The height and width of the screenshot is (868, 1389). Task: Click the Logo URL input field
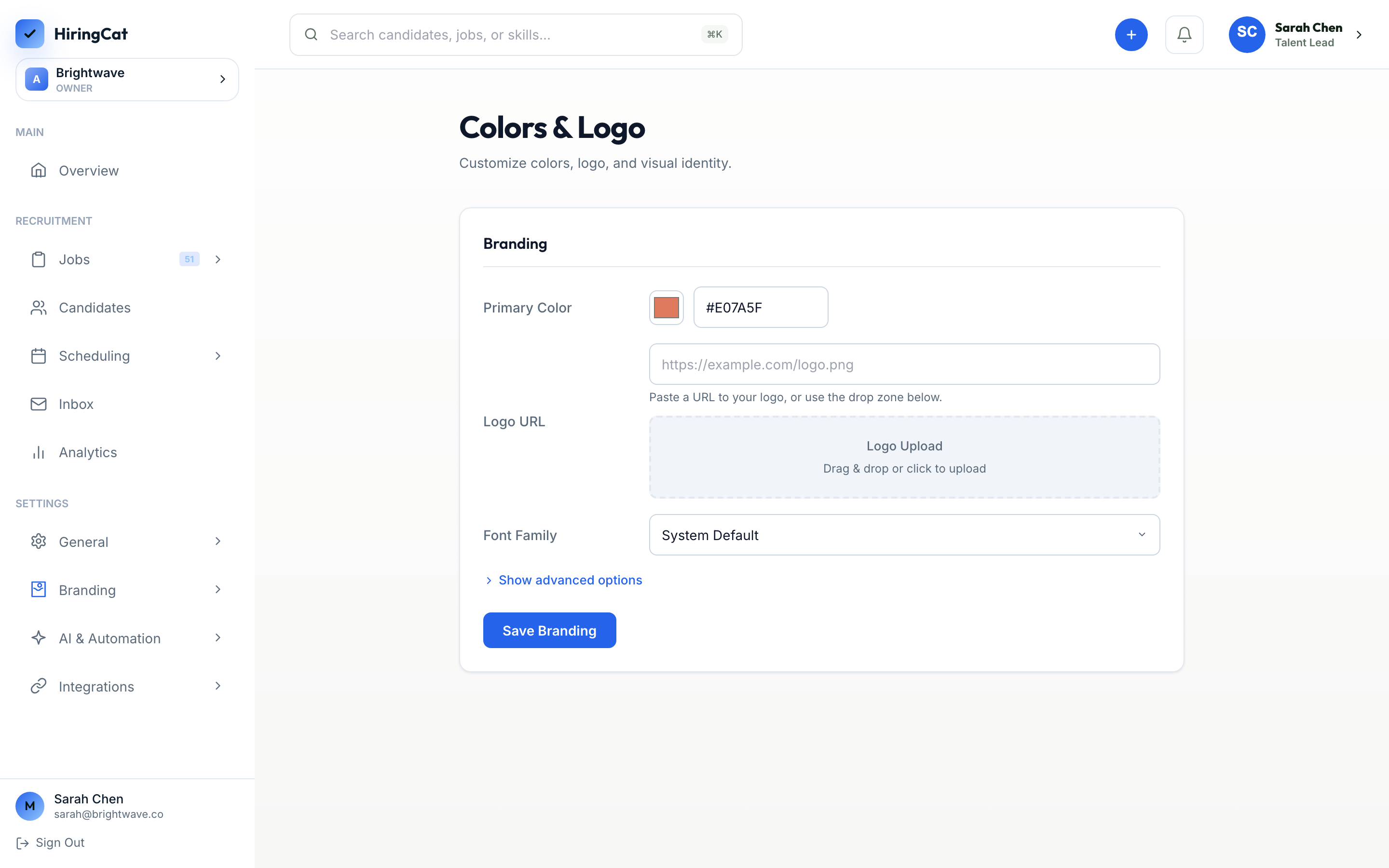point(904,364)
